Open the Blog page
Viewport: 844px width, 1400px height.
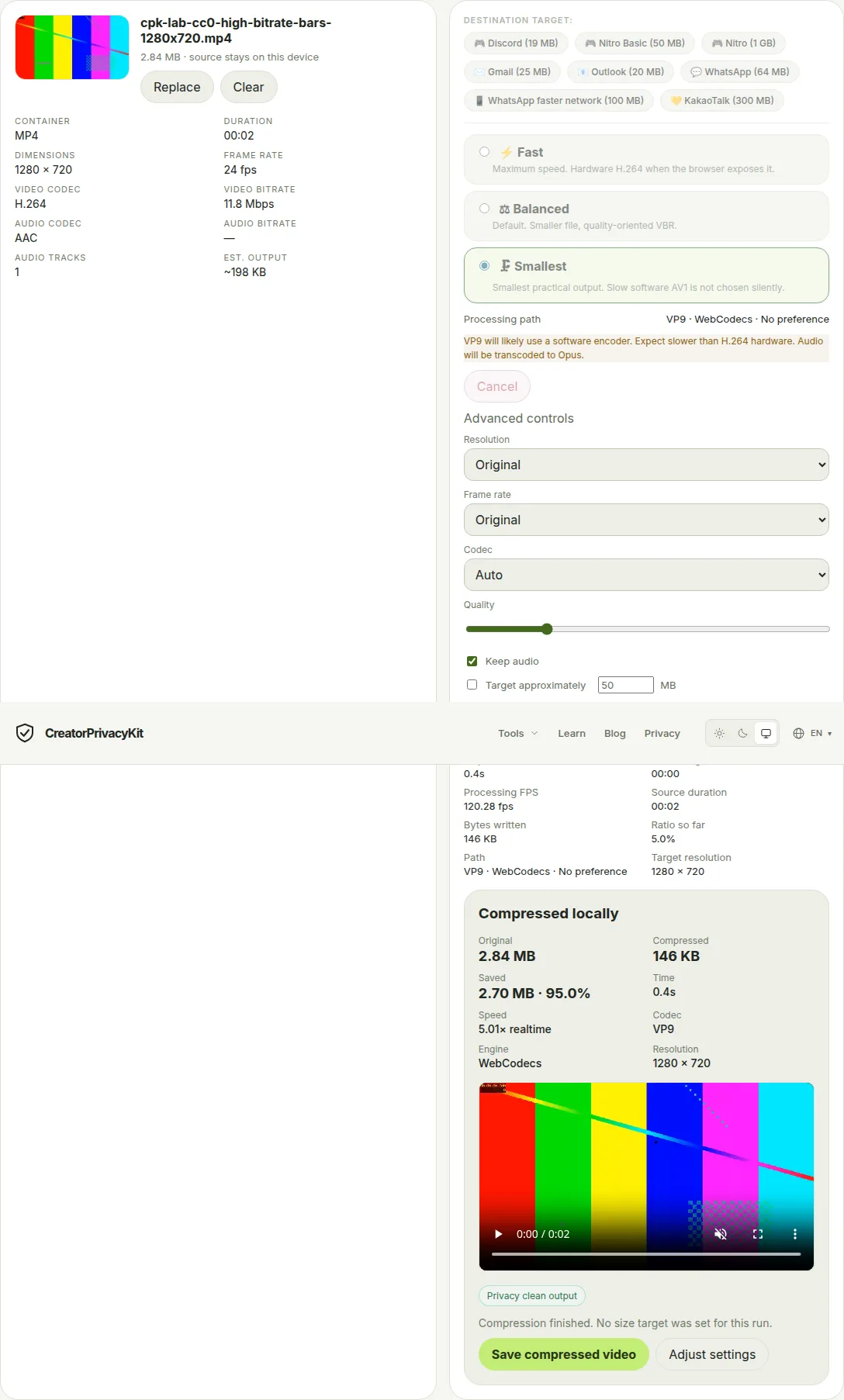point(615,733)
